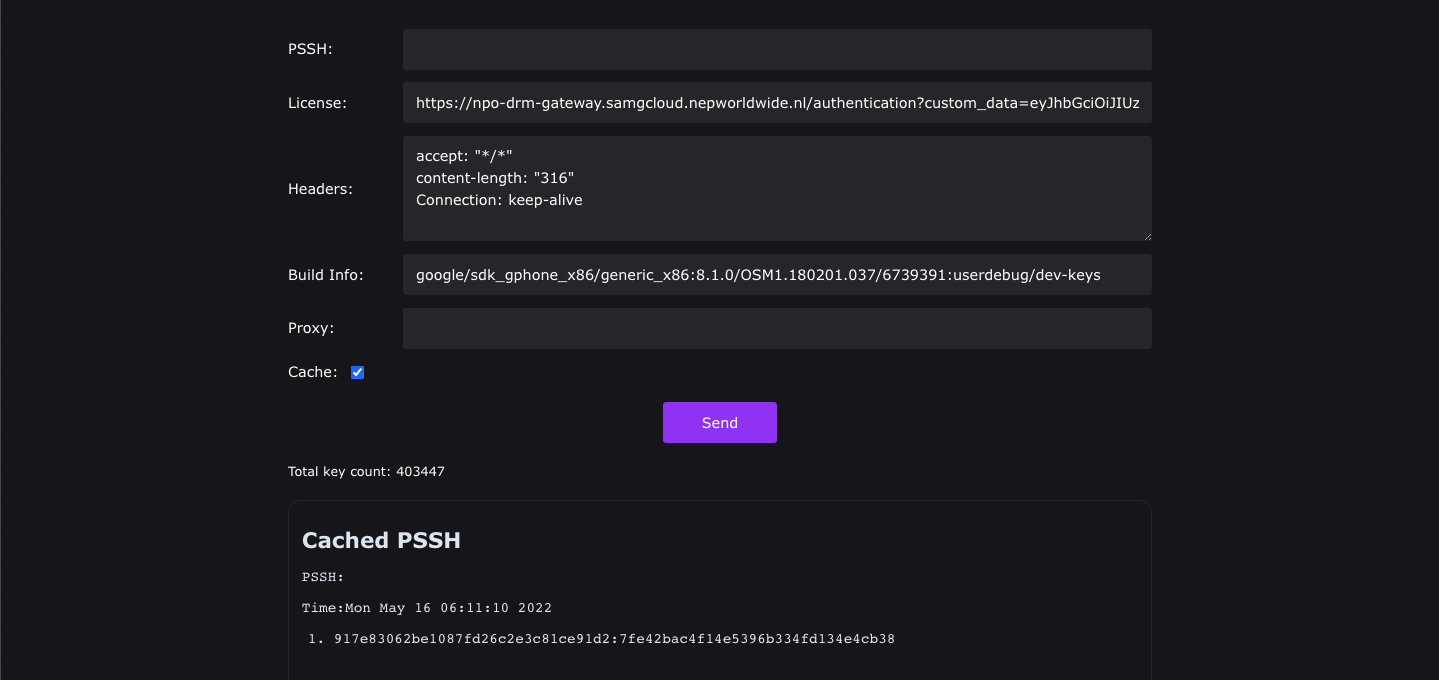This screenshot has width=1439, height=680.
Task: Select the Build Info input field
Action: (777, 274)
